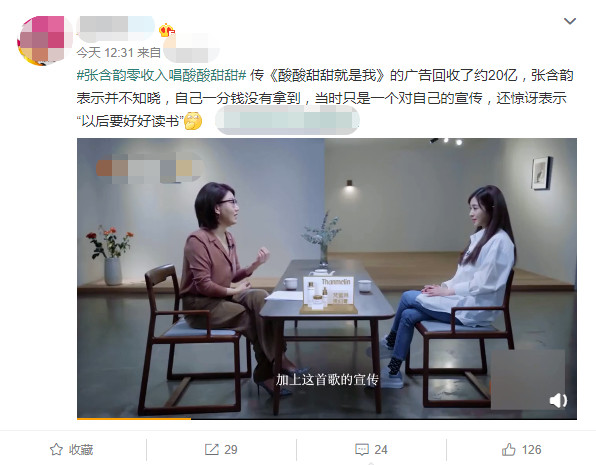
Task: Click the comment bubble icon
Action: [x=361, y=450]
